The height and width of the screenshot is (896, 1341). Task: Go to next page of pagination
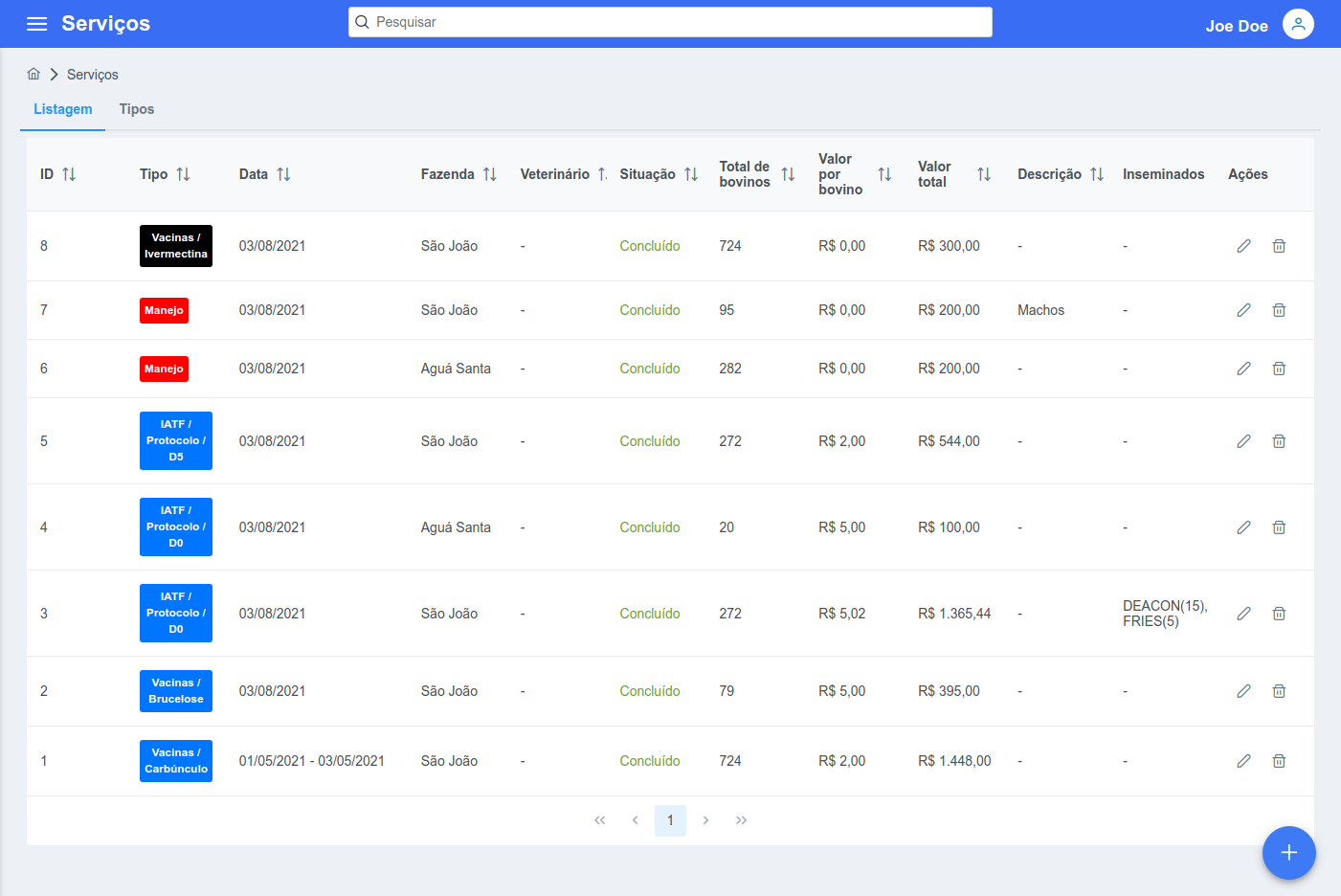pyautogui.click(x=705, y=820)
